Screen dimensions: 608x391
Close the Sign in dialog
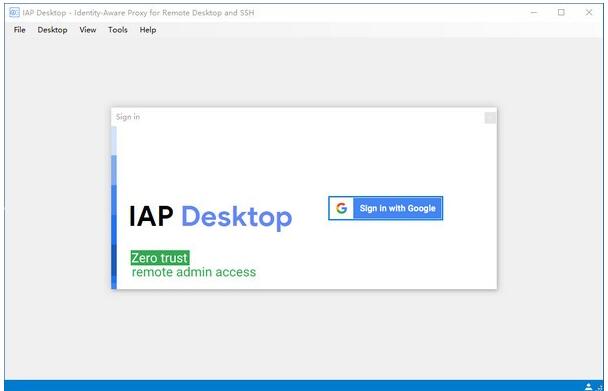pyautogui.click(x=490, y=118)
